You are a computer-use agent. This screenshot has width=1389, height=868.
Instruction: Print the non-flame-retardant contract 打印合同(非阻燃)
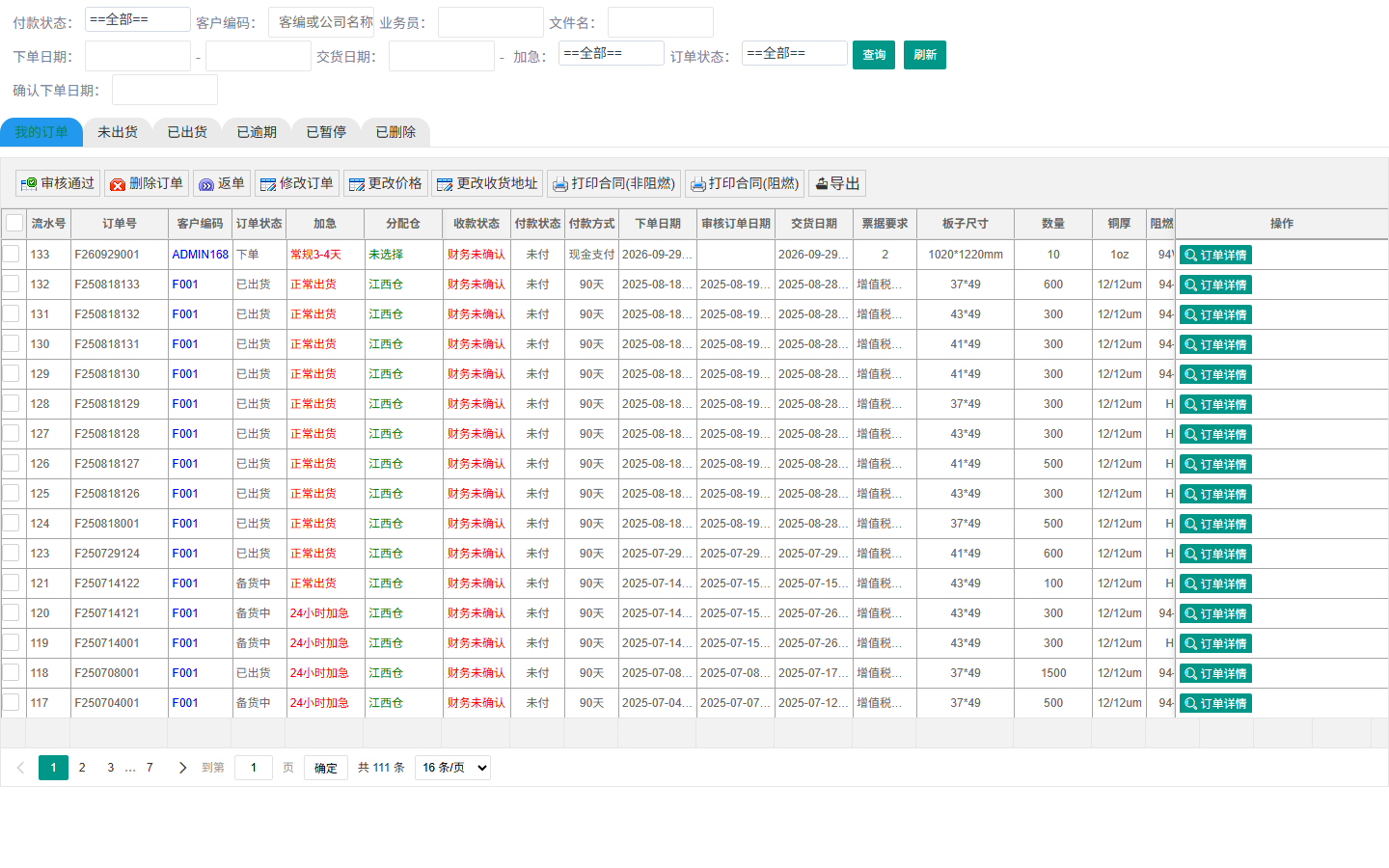(x=614, y=183)
